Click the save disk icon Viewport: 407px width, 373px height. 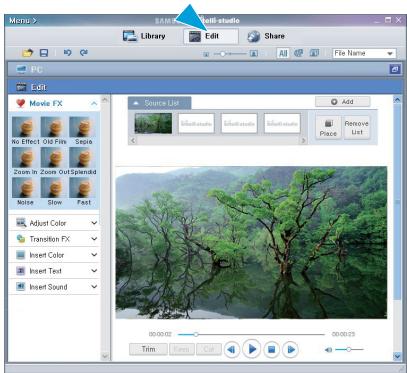coord(44,53)
